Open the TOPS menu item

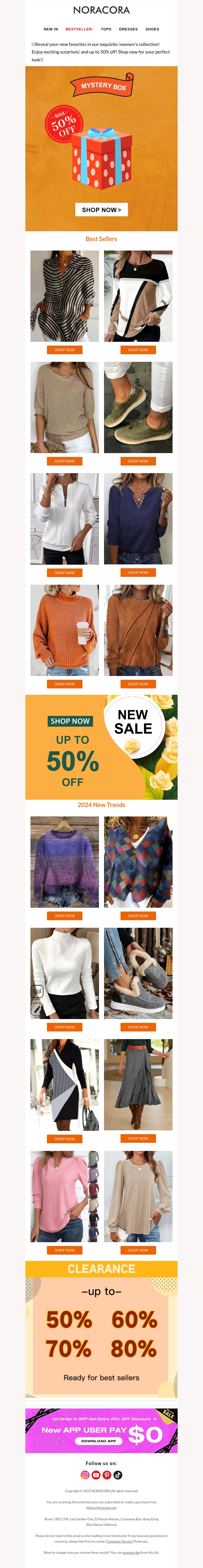point(106,29)
